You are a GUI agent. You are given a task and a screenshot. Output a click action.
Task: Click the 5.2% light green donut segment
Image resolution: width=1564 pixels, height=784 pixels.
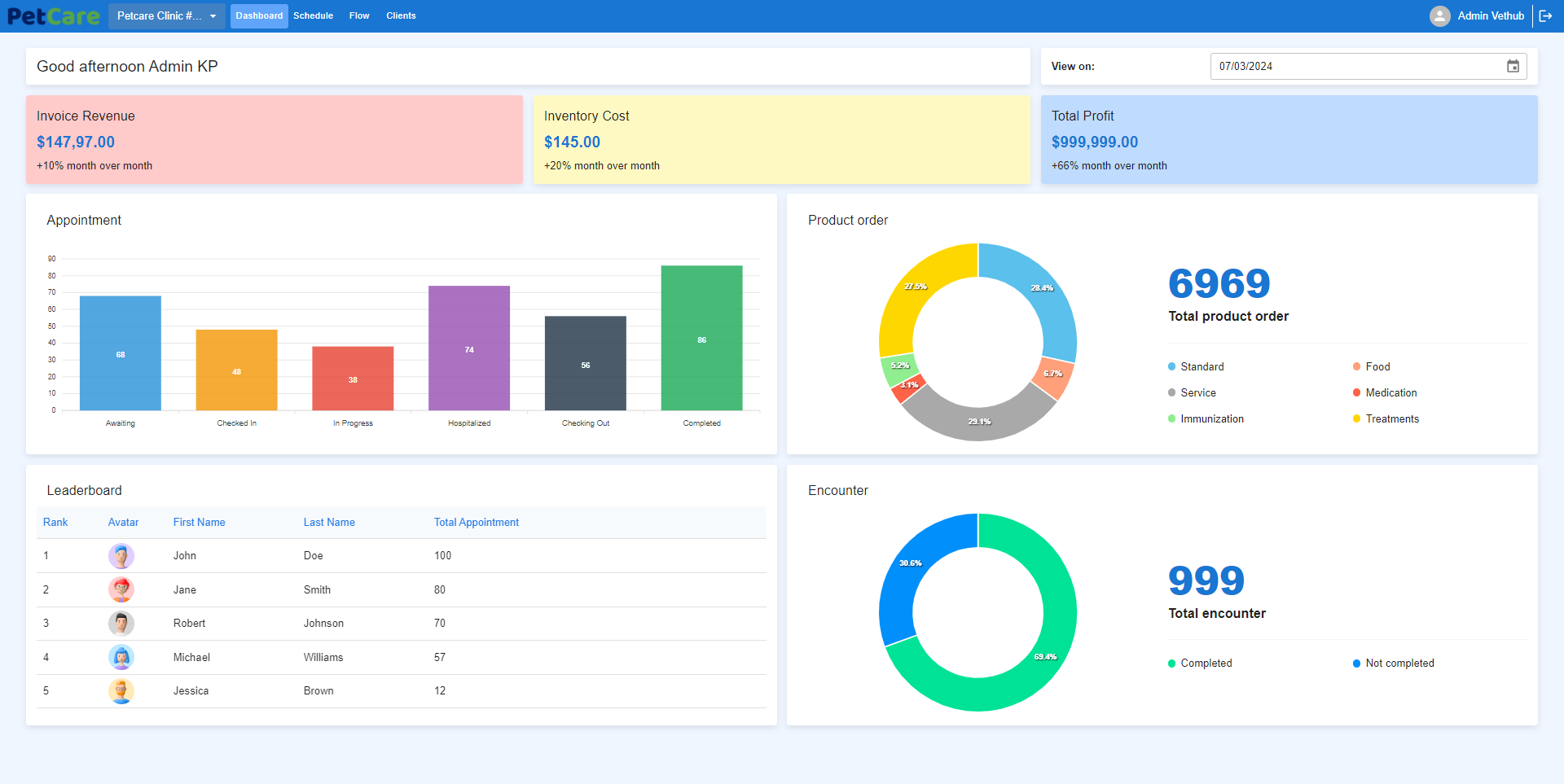click(x=899, y=366)
